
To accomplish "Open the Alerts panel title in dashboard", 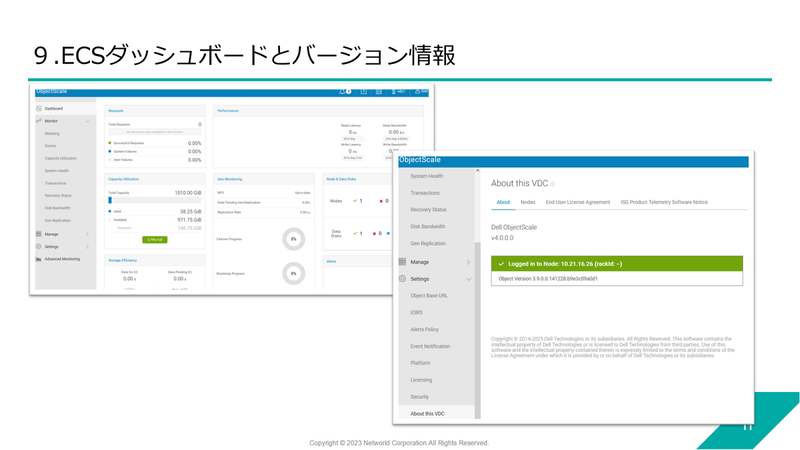I will tap(331, 261).
